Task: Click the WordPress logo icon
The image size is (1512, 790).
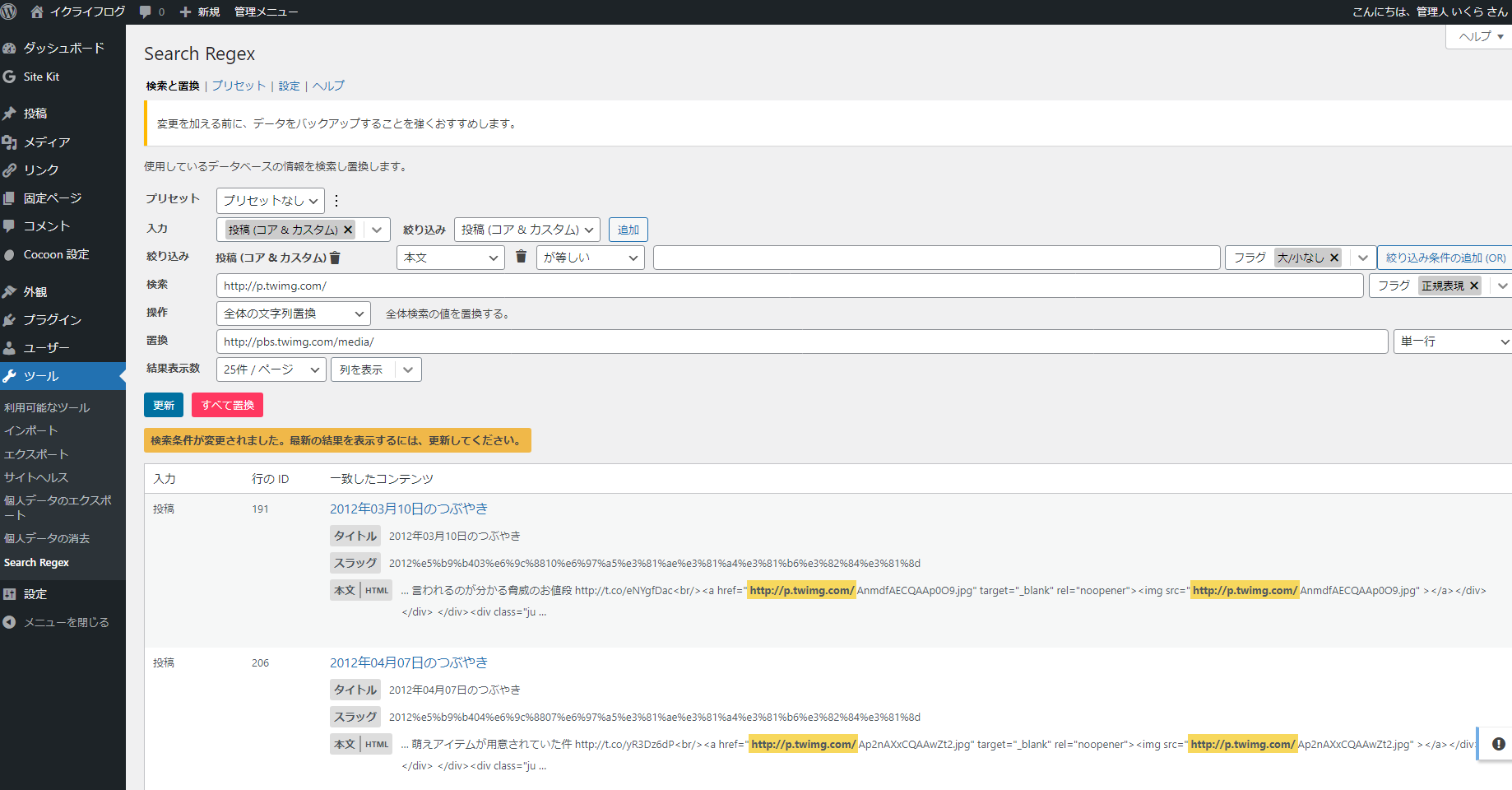Action: (10, 12)
